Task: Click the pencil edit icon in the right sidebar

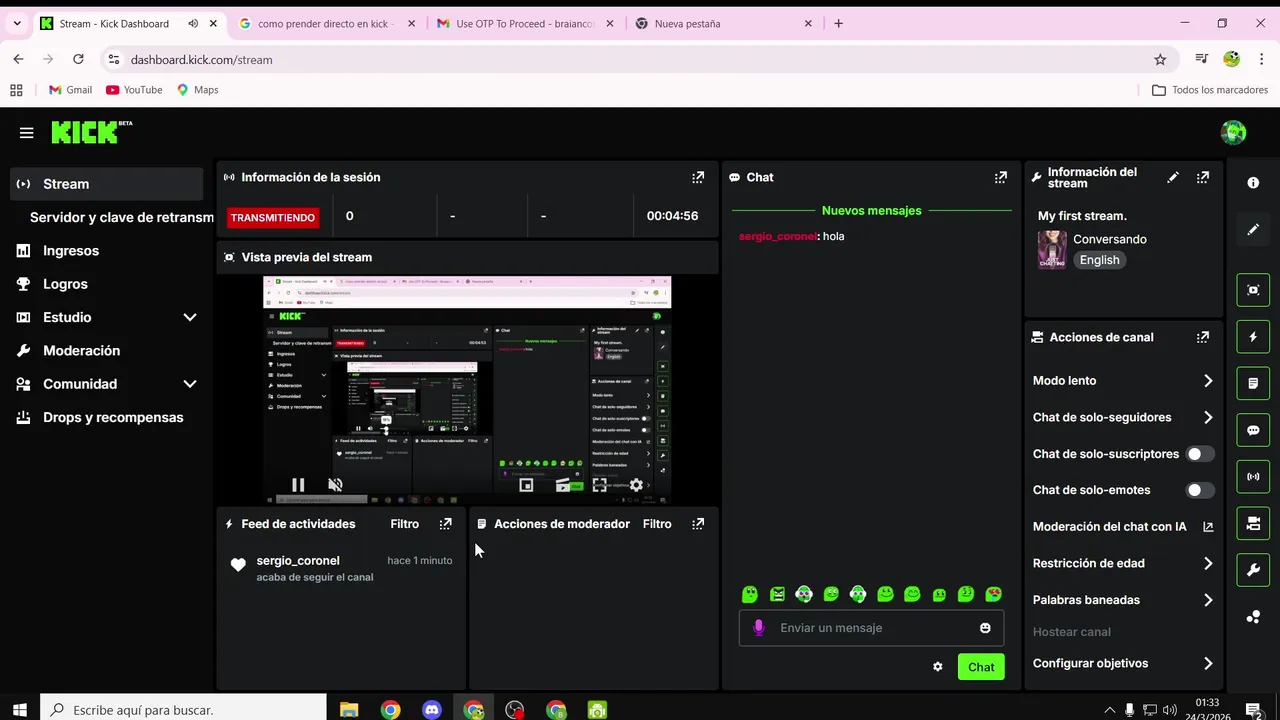Action: pos(1253,230)
